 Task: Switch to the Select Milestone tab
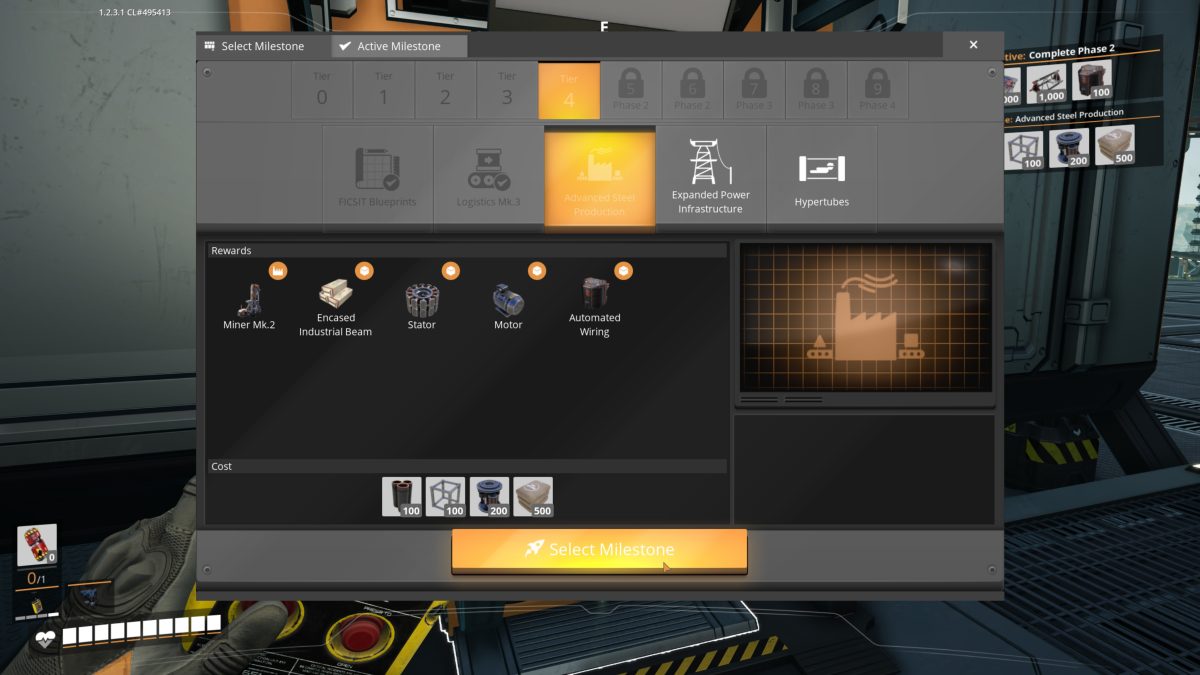coord(263,46)
